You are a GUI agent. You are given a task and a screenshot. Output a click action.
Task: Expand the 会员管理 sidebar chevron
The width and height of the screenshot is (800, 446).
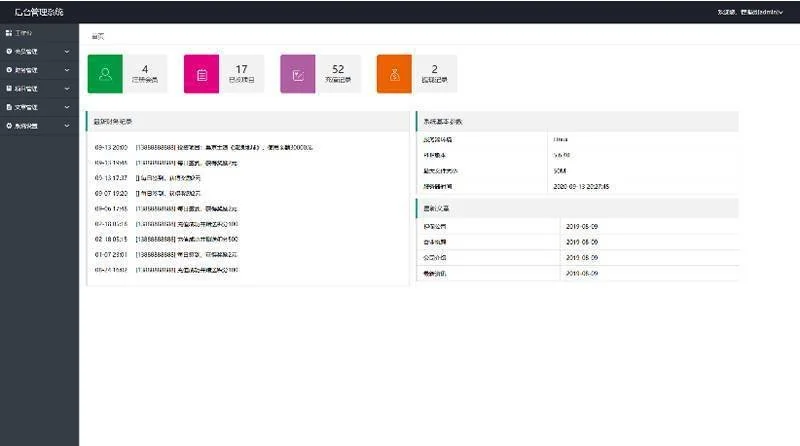67,51
